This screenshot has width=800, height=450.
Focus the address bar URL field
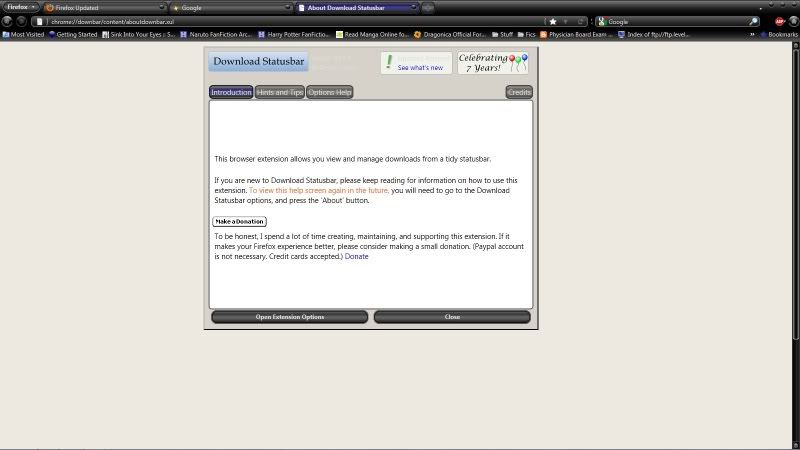[296, 21]
